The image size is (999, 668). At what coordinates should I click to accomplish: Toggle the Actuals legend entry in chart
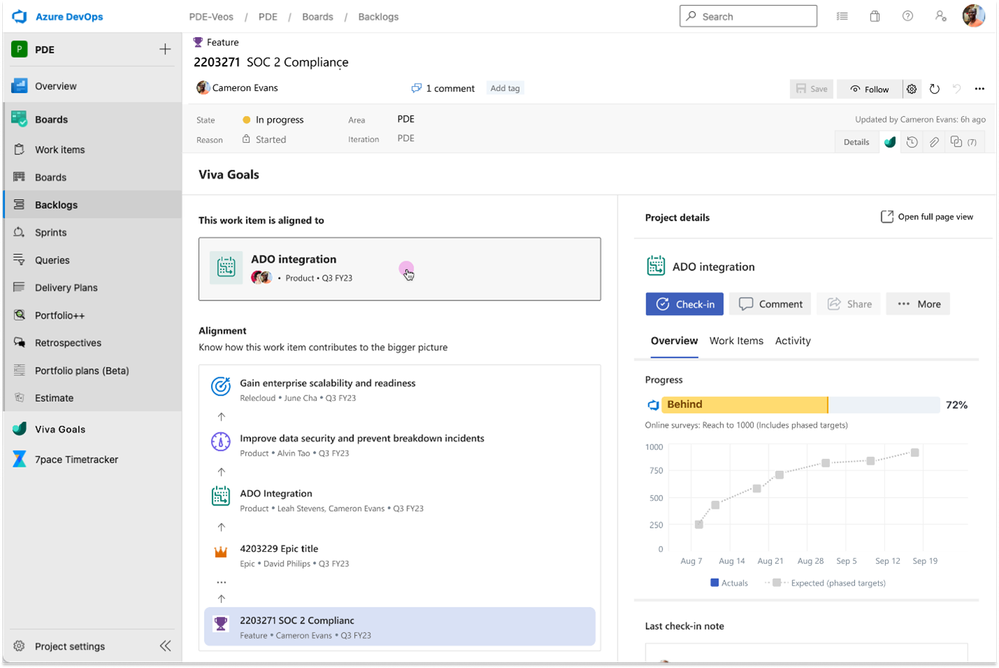tap(729, 583)
